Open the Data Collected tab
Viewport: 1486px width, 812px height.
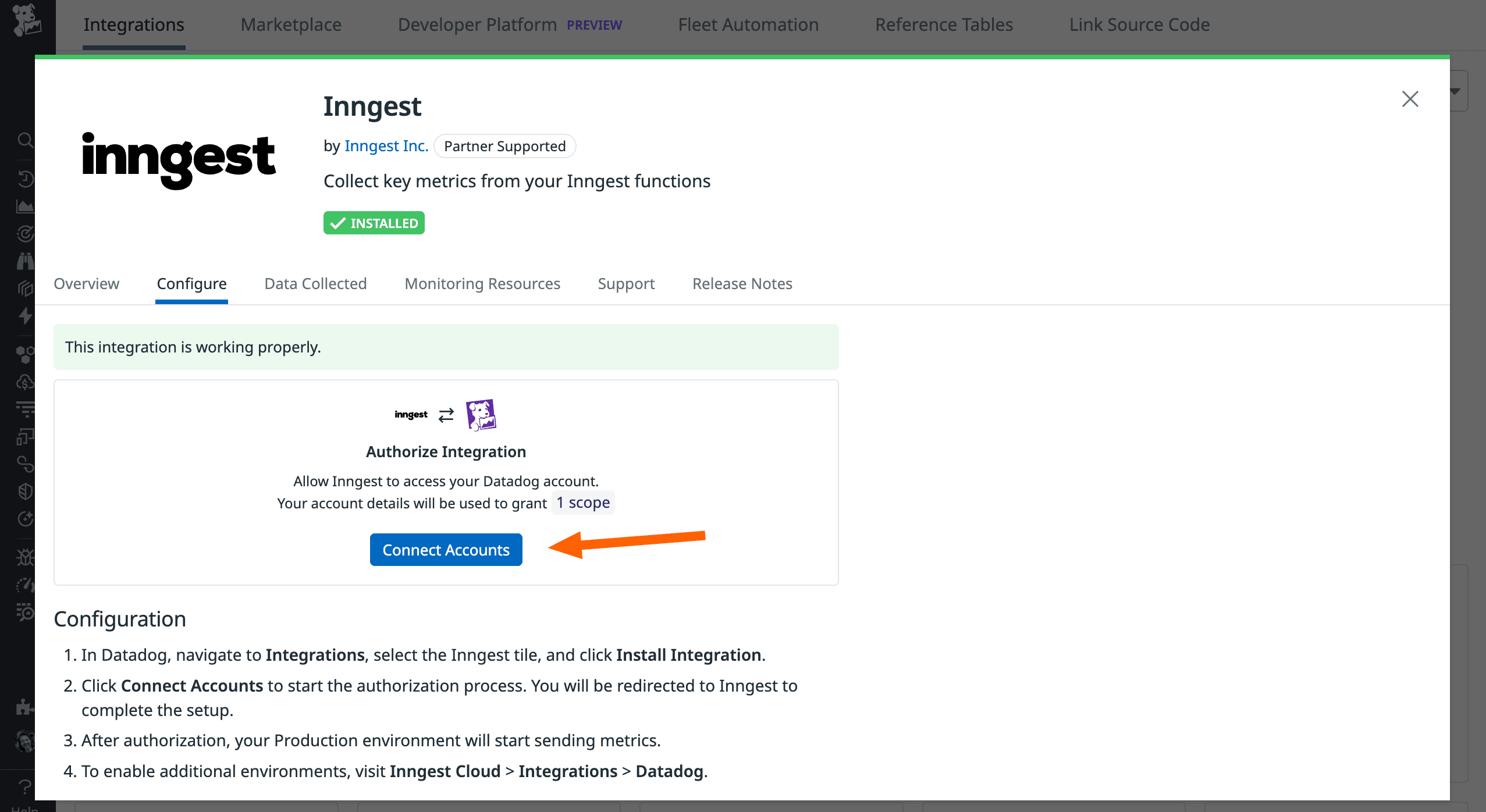click(x=315, y=283)
